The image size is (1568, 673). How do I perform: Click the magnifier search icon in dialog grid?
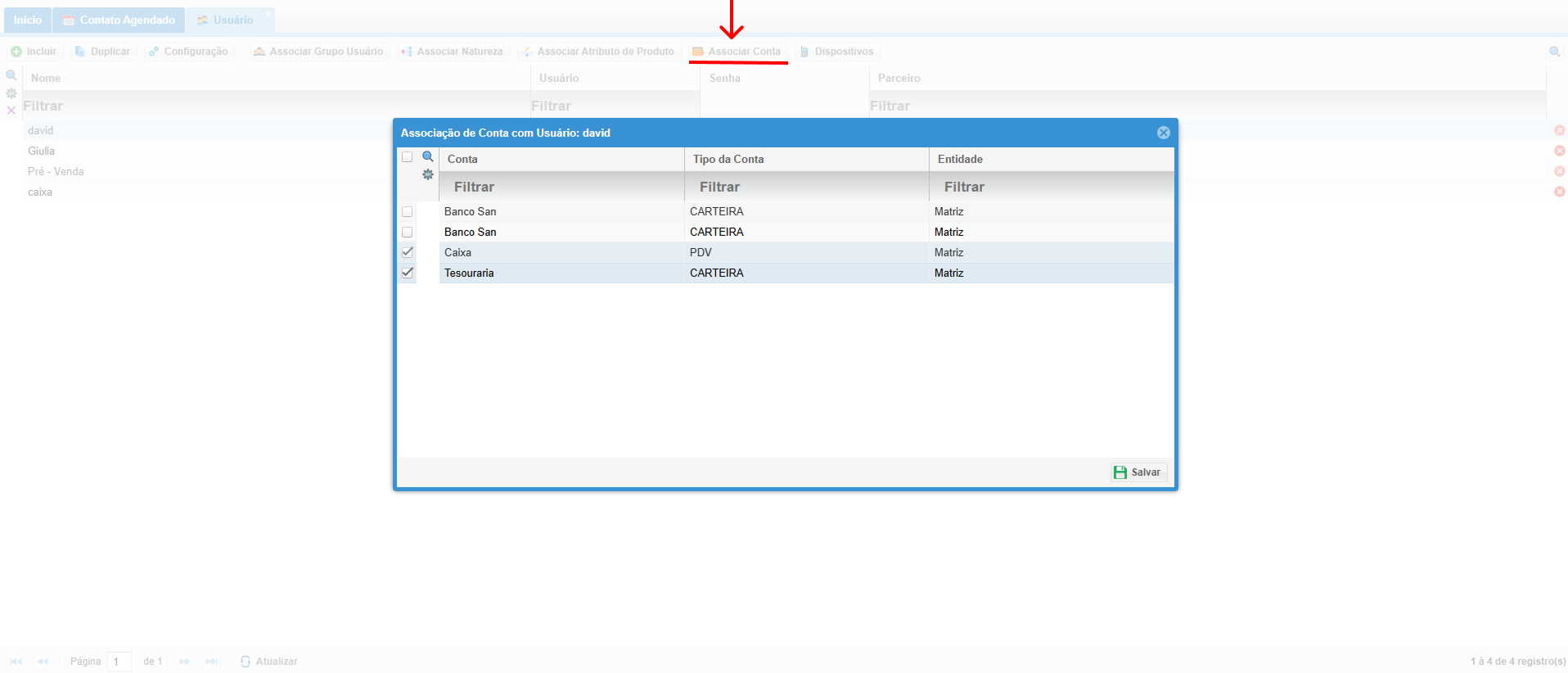tap(427, 156)
